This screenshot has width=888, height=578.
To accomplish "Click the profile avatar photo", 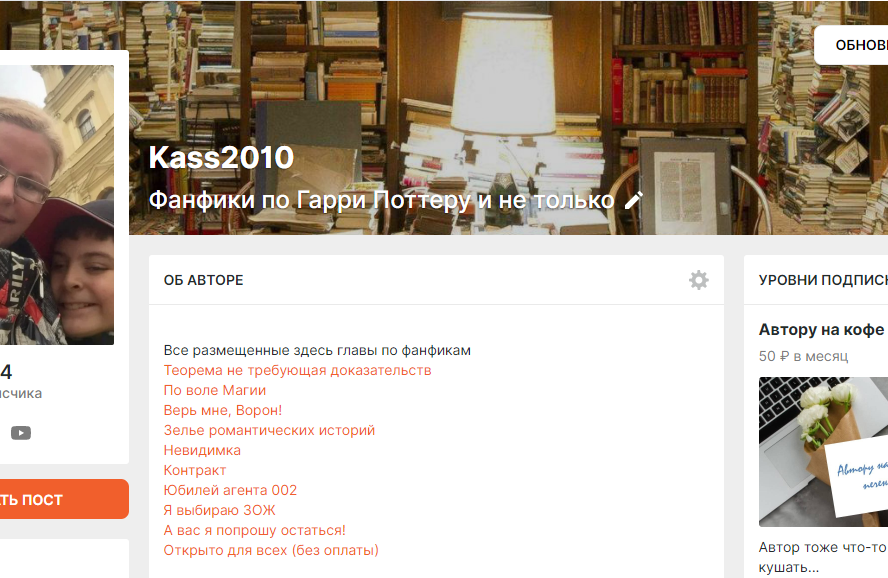I will tap(57, 205).
